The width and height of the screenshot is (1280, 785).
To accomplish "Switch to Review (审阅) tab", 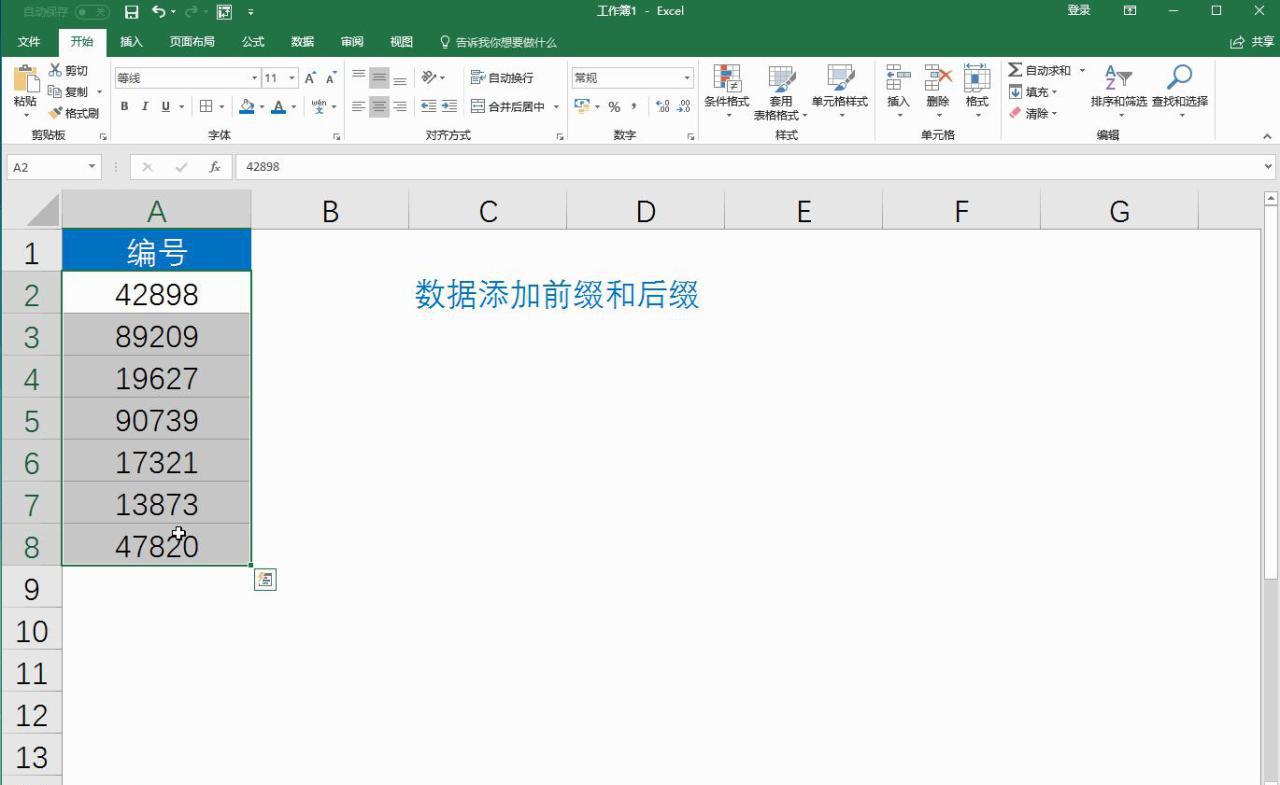I will [352, 42].
